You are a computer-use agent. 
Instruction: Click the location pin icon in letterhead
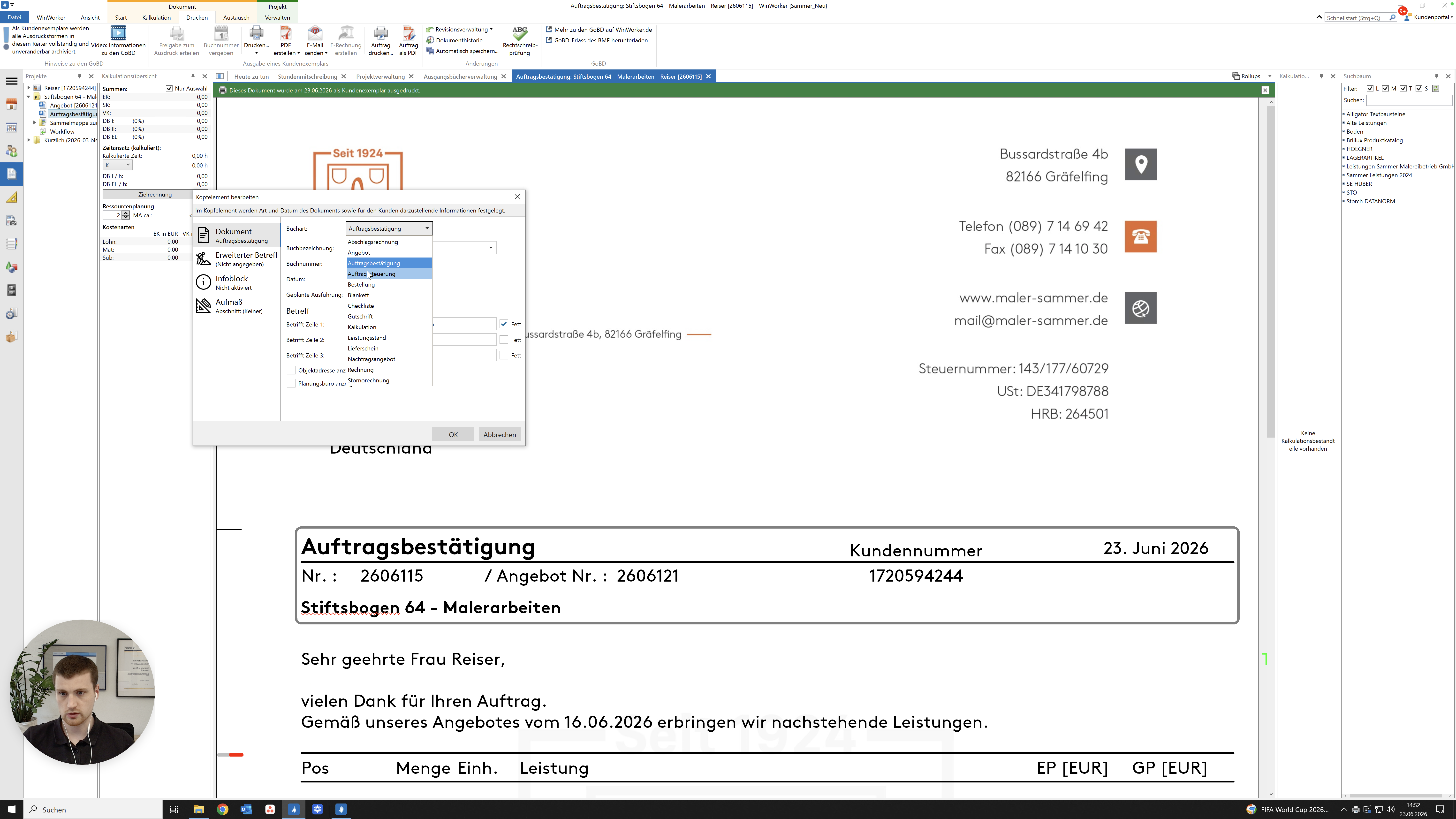pos(1141,165)
